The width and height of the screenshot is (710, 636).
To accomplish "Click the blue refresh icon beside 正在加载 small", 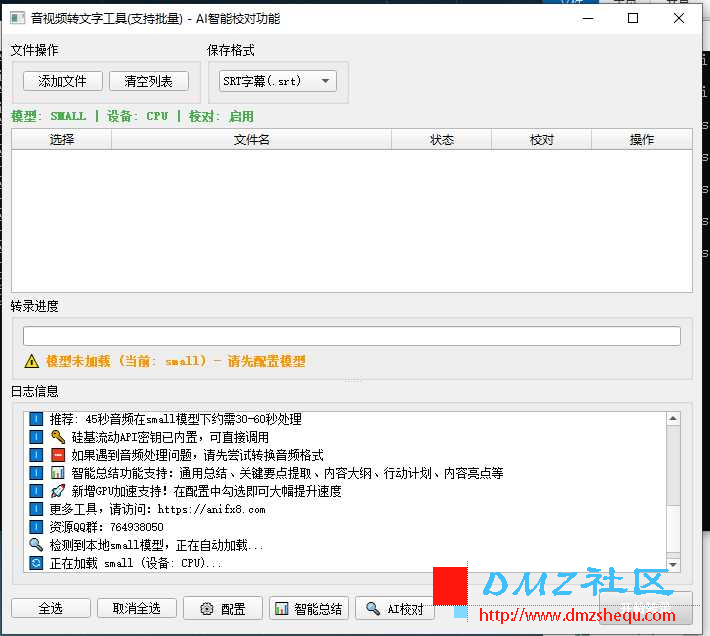I will (x=37, y=563).
